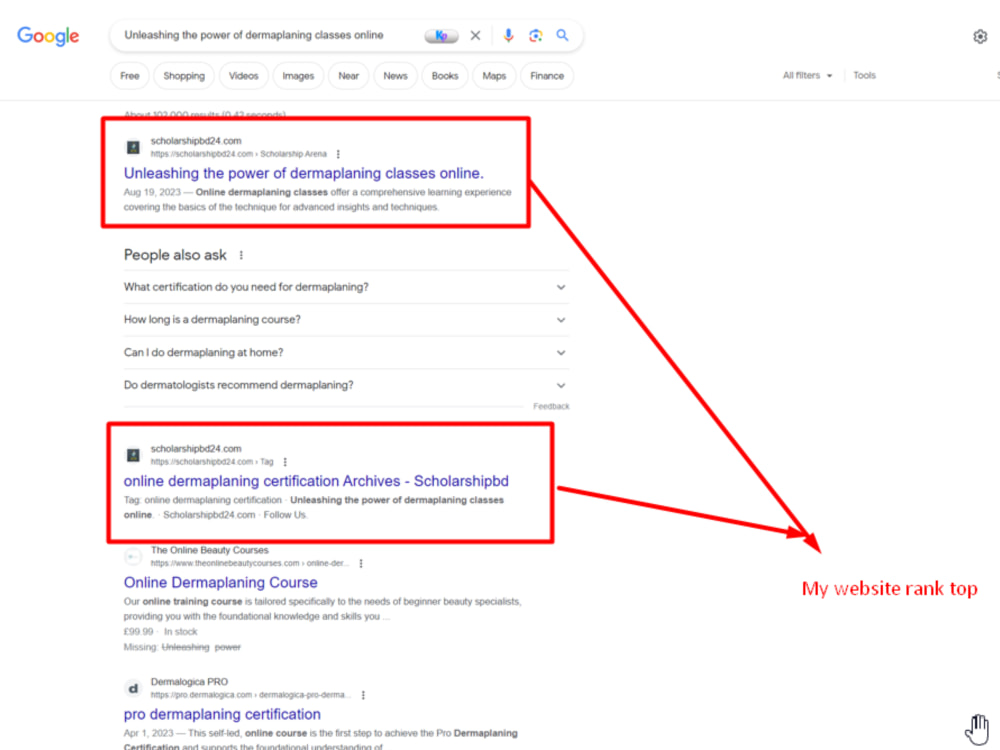Click scholarshipbd24 favicon in Tag result
1000x750 pixels.
coord(133,455)
